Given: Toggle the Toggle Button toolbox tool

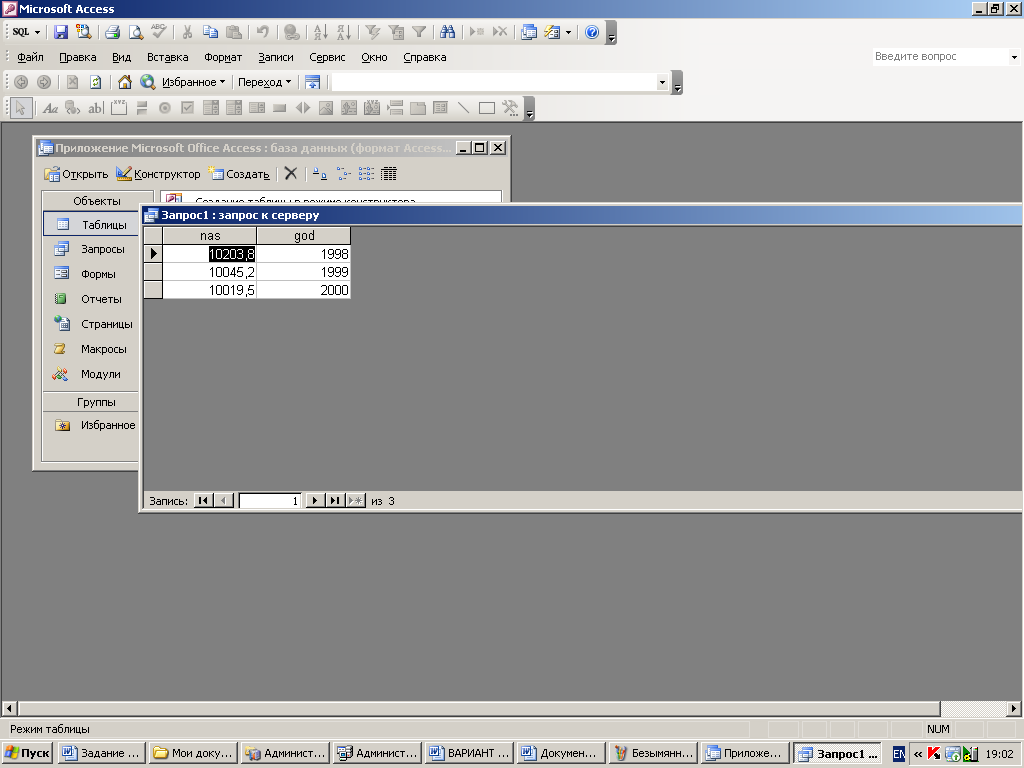Looking at the screenshot, I should click(142, 108).
